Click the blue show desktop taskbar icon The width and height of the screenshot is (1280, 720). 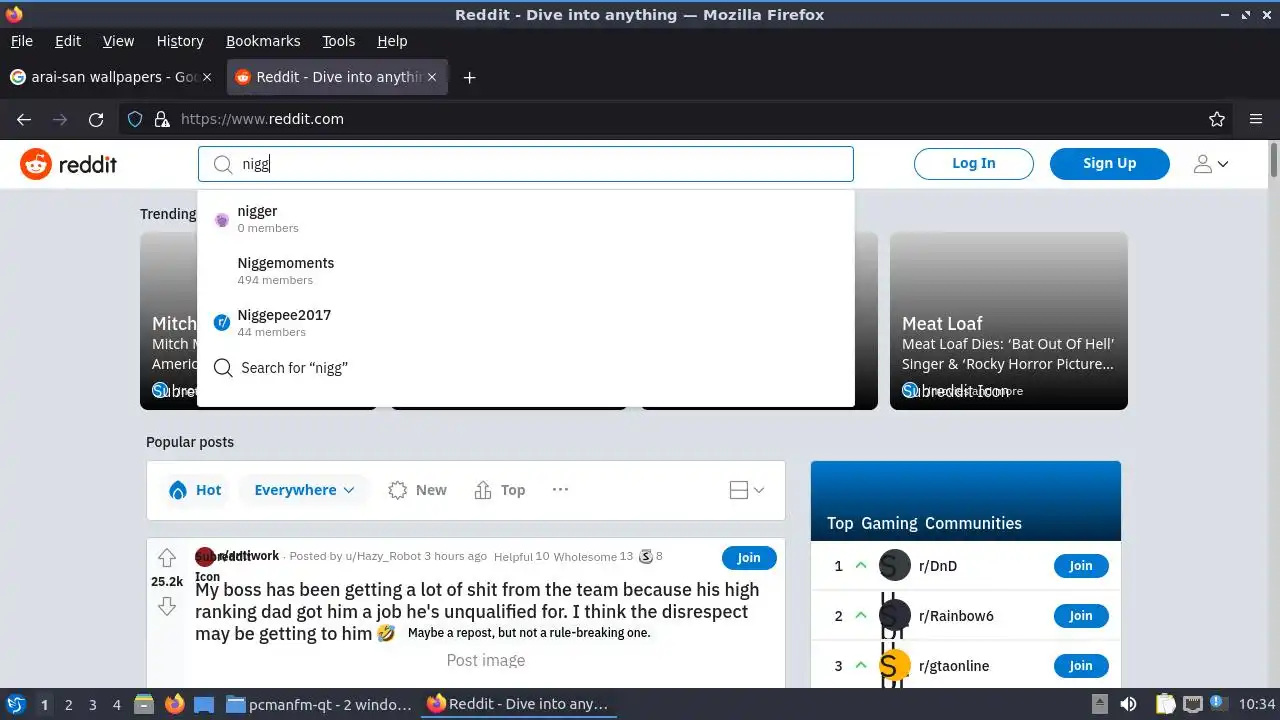coord(204,704)
